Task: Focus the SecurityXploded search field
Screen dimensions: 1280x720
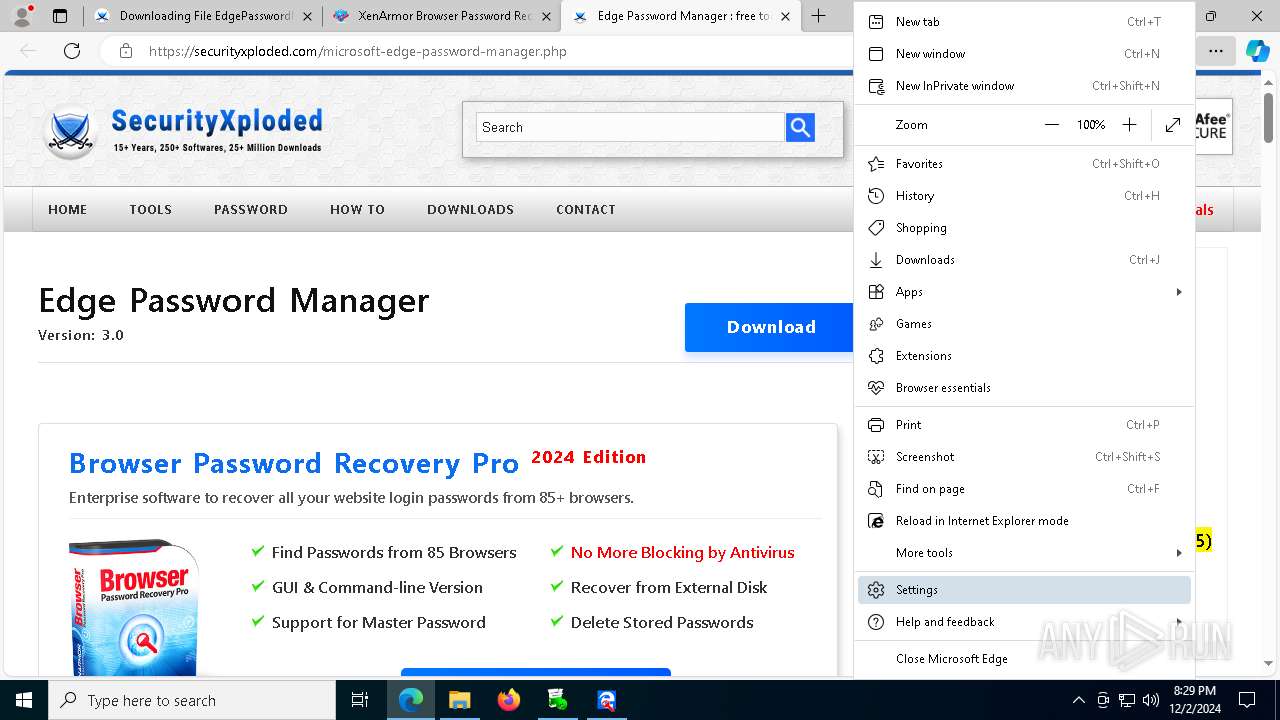Action: (x=631, y=127)
